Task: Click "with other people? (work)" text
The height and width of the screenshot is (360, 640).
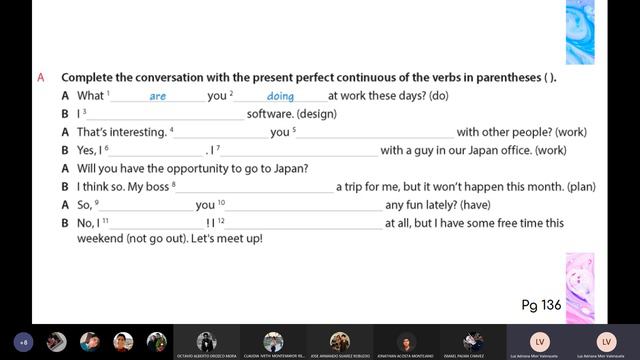Action: 522,132
